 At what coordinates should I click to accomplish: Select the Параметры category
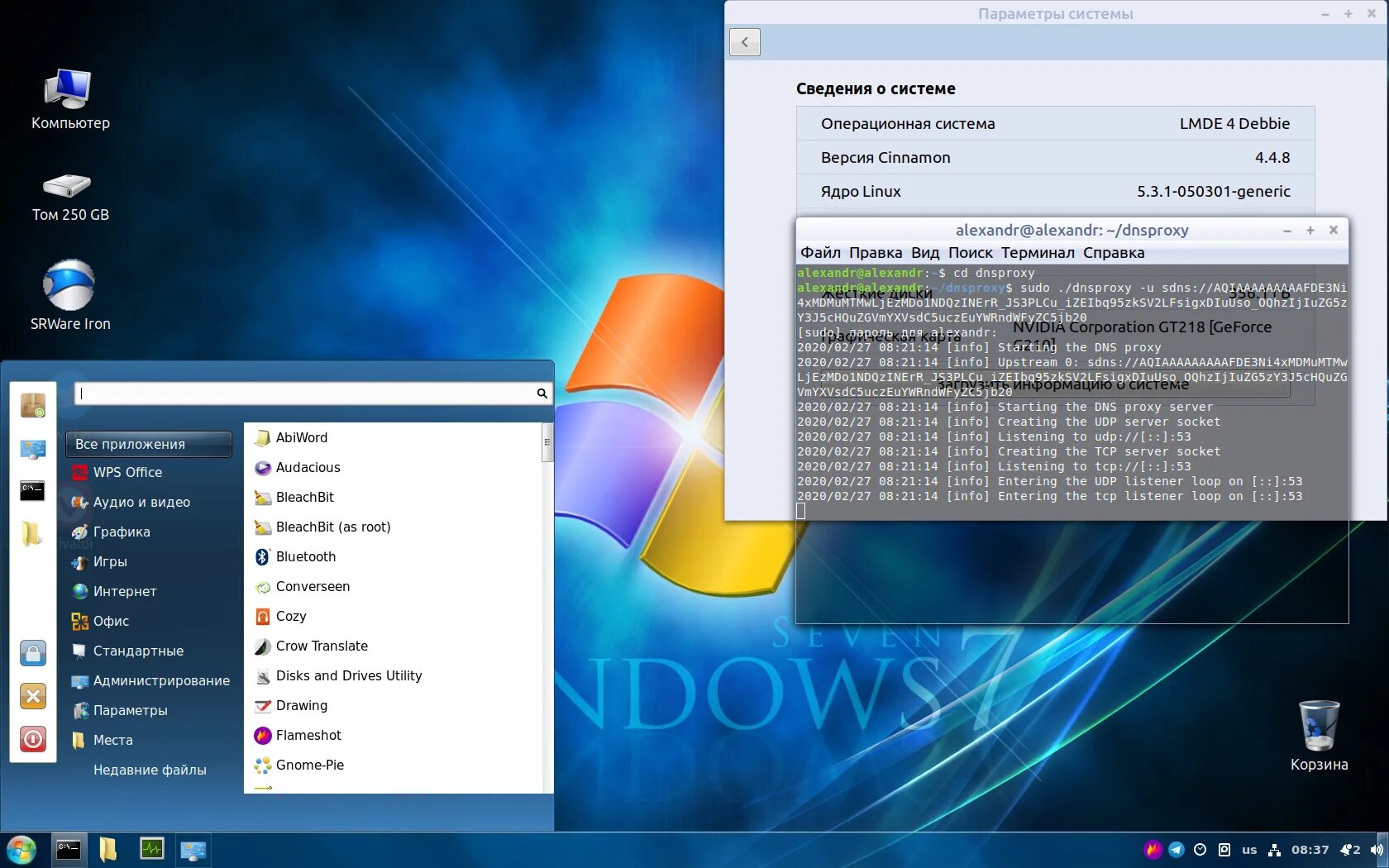point(149,710)
